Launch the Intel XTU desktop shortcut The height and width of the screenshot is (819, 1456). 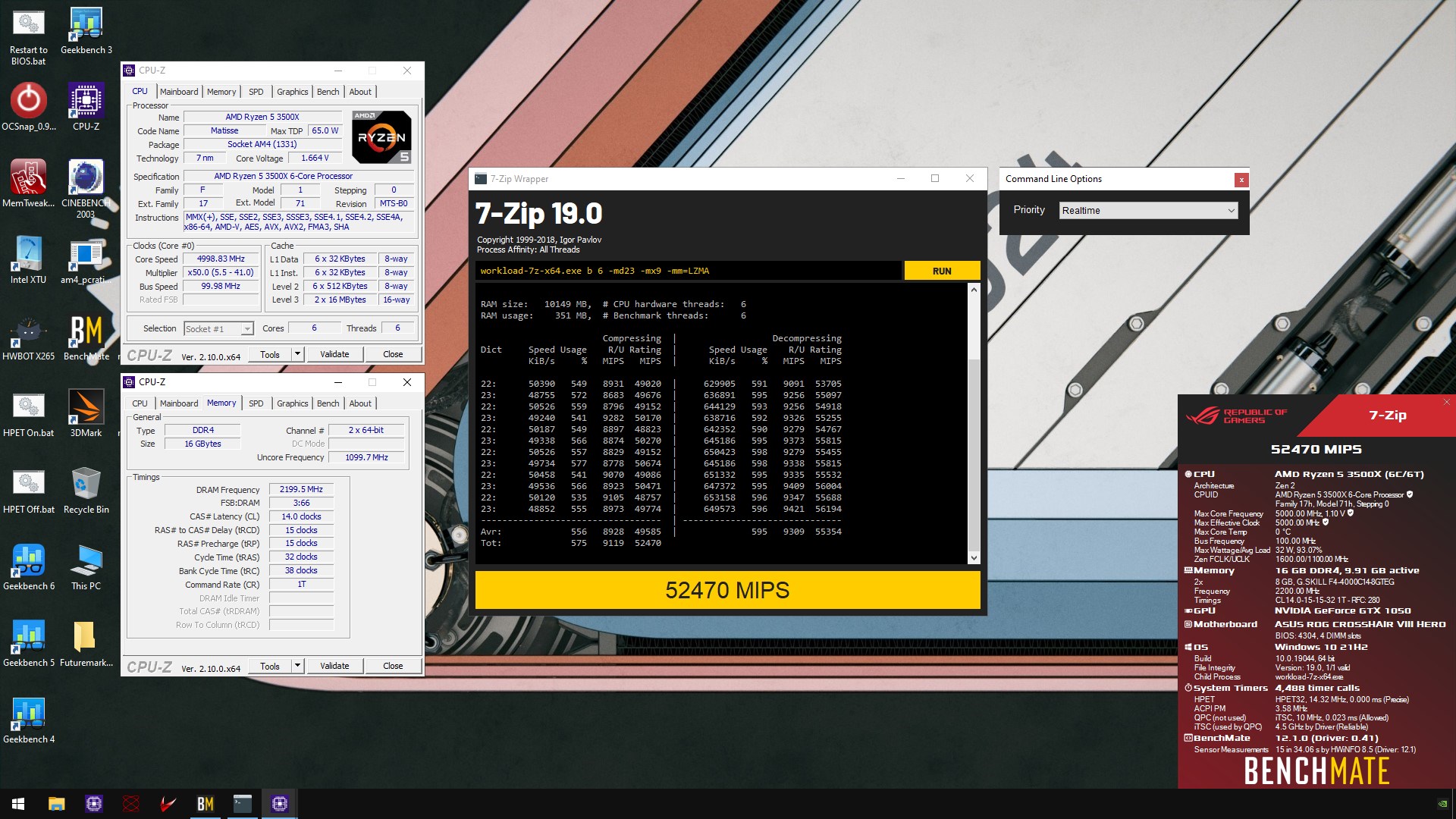pos(29,259)
